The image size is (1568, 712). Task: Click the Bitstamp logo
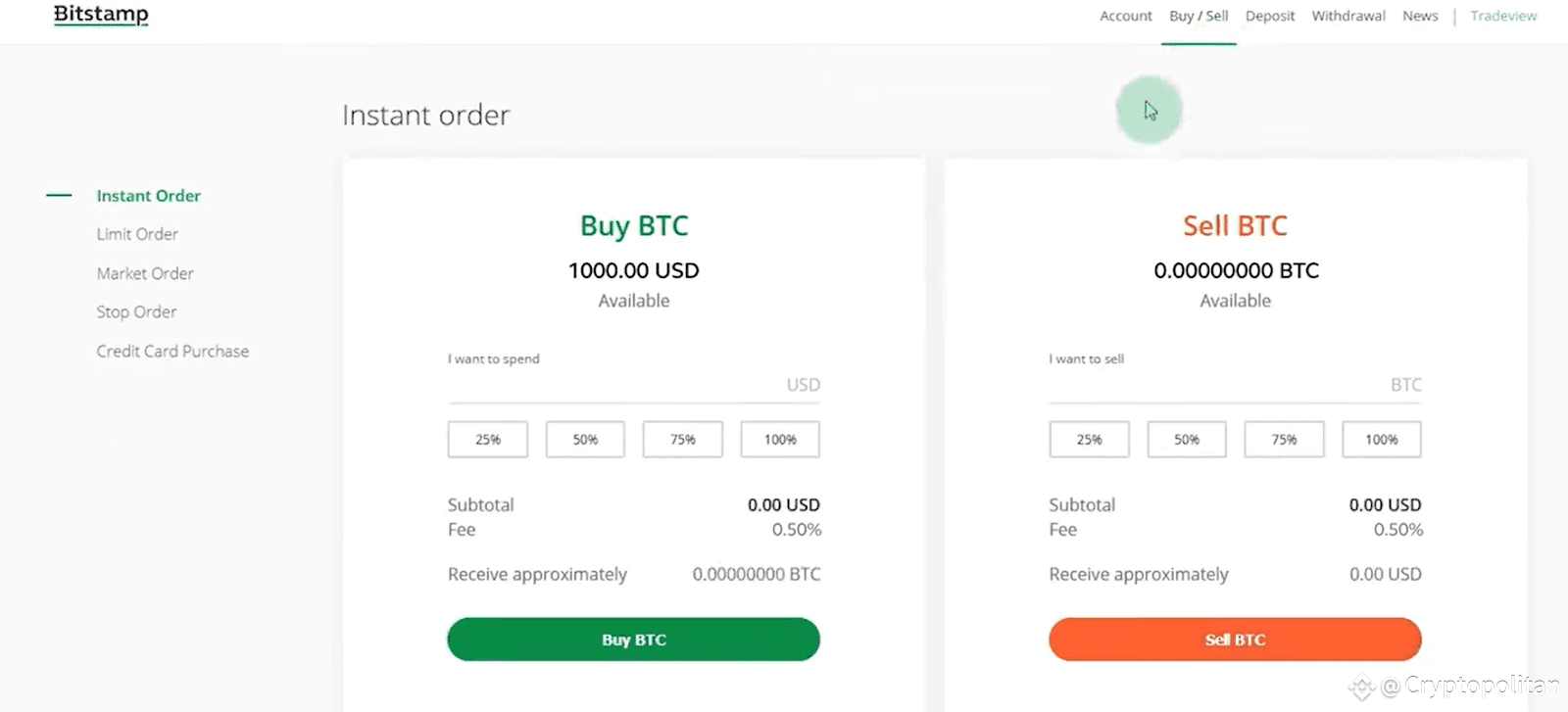tap(101, 15)
